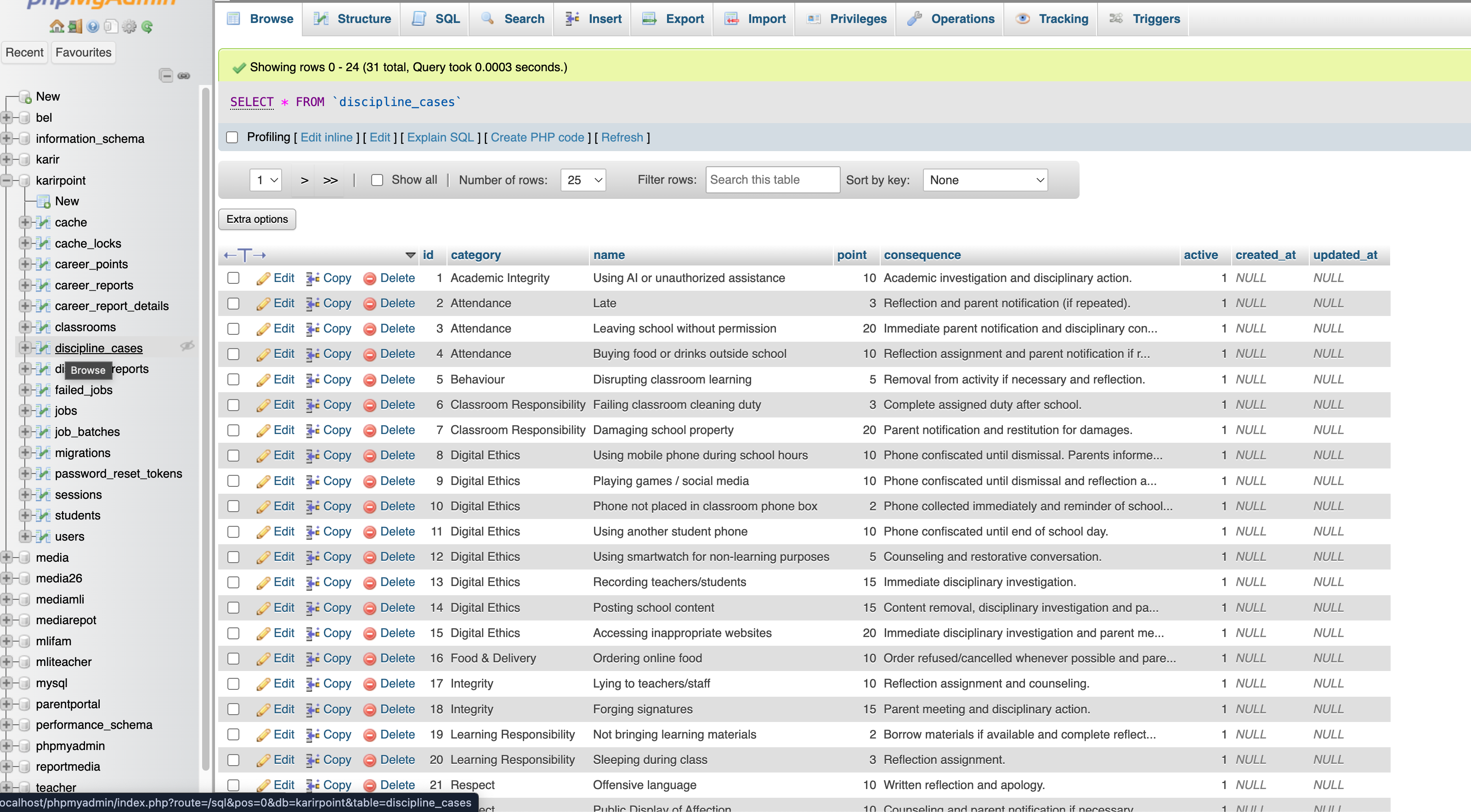Open the Sort by key dropdown
Image resolution: width=1471 pixels, height=812 pixels.
click(985, 180)
